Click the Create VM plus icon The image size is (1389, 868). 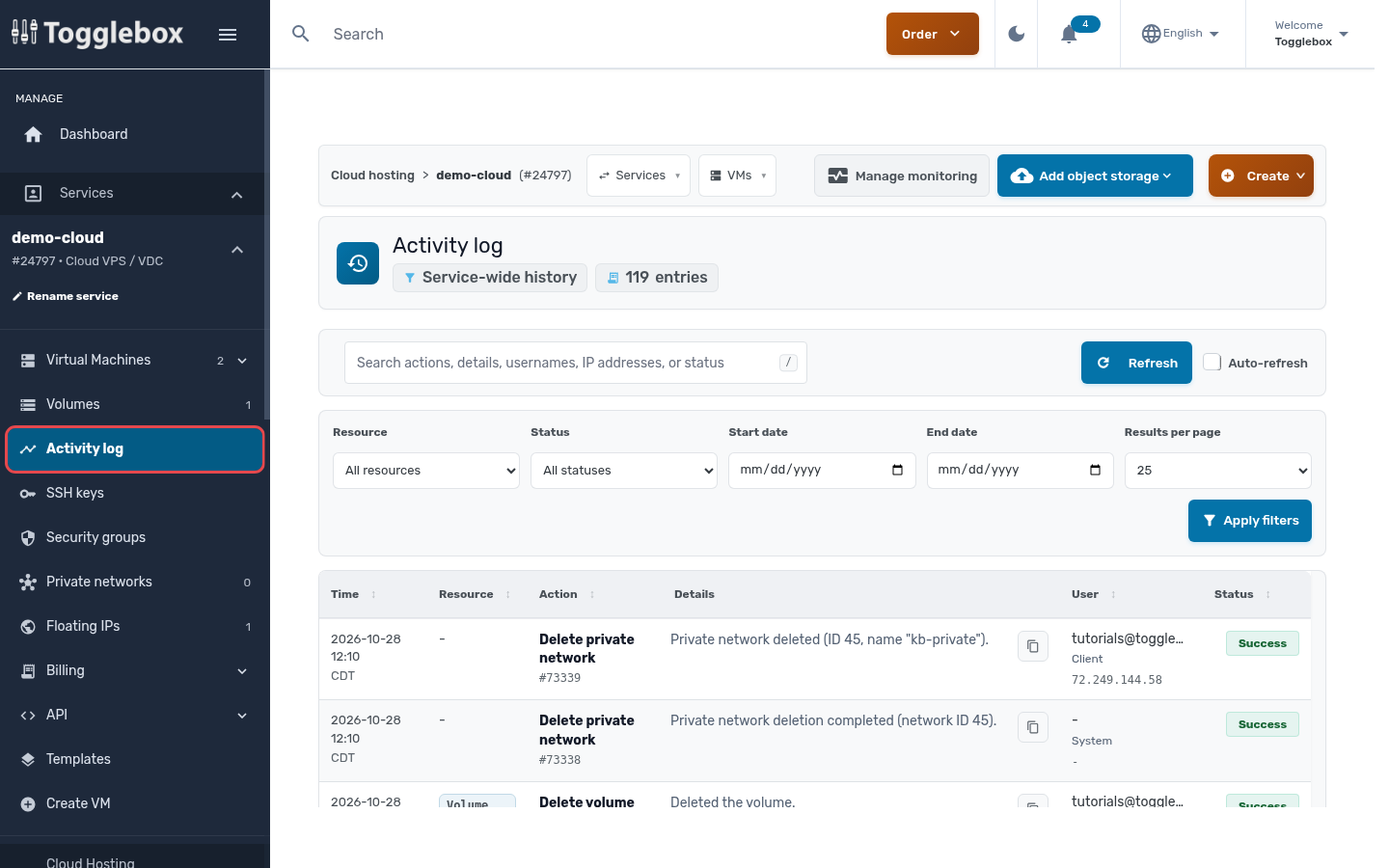(x=28, y=803)
